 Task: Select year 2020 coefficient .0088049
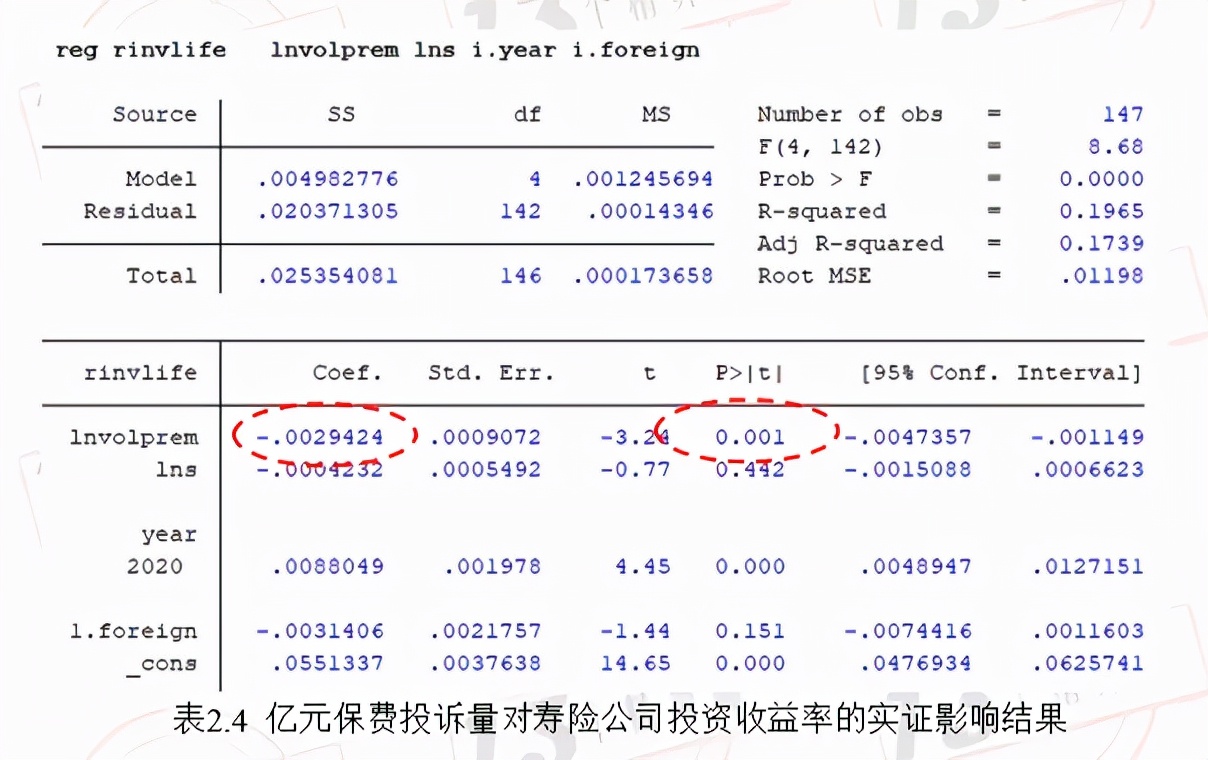[328, 566]
